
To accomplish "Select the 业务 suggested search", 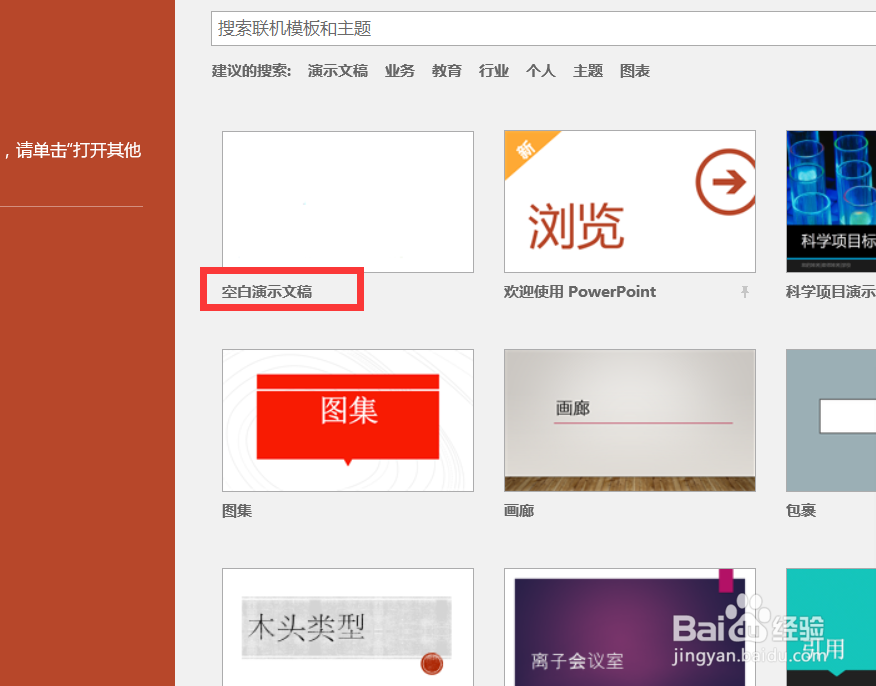I will click(x=399, y=71).
